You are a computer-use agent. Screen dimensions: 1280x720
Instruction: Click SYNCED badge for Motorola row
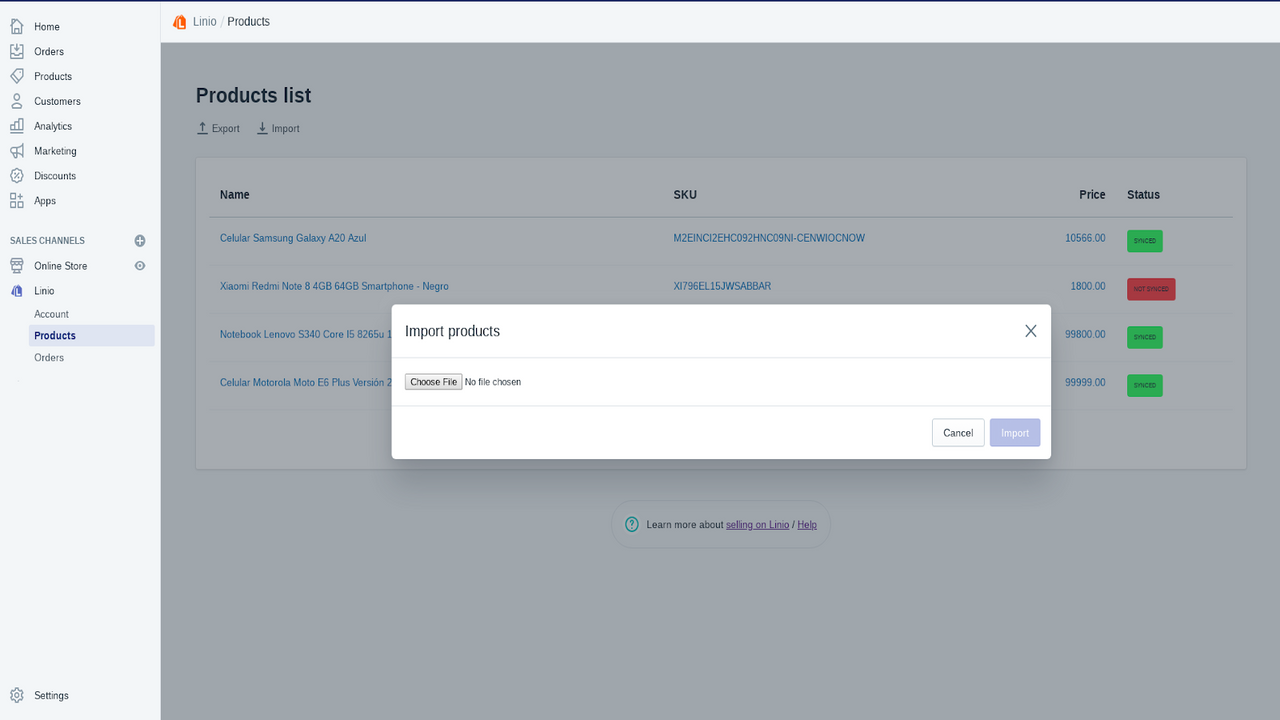(1145, 385)
